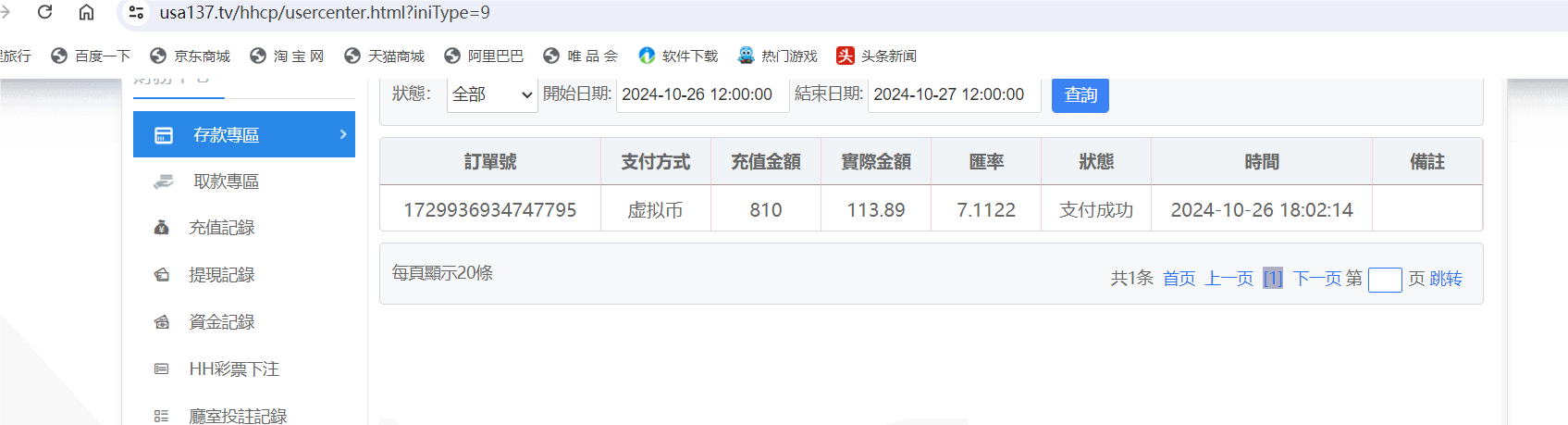Open the 京东商城 bookmark

pos(191,56)
